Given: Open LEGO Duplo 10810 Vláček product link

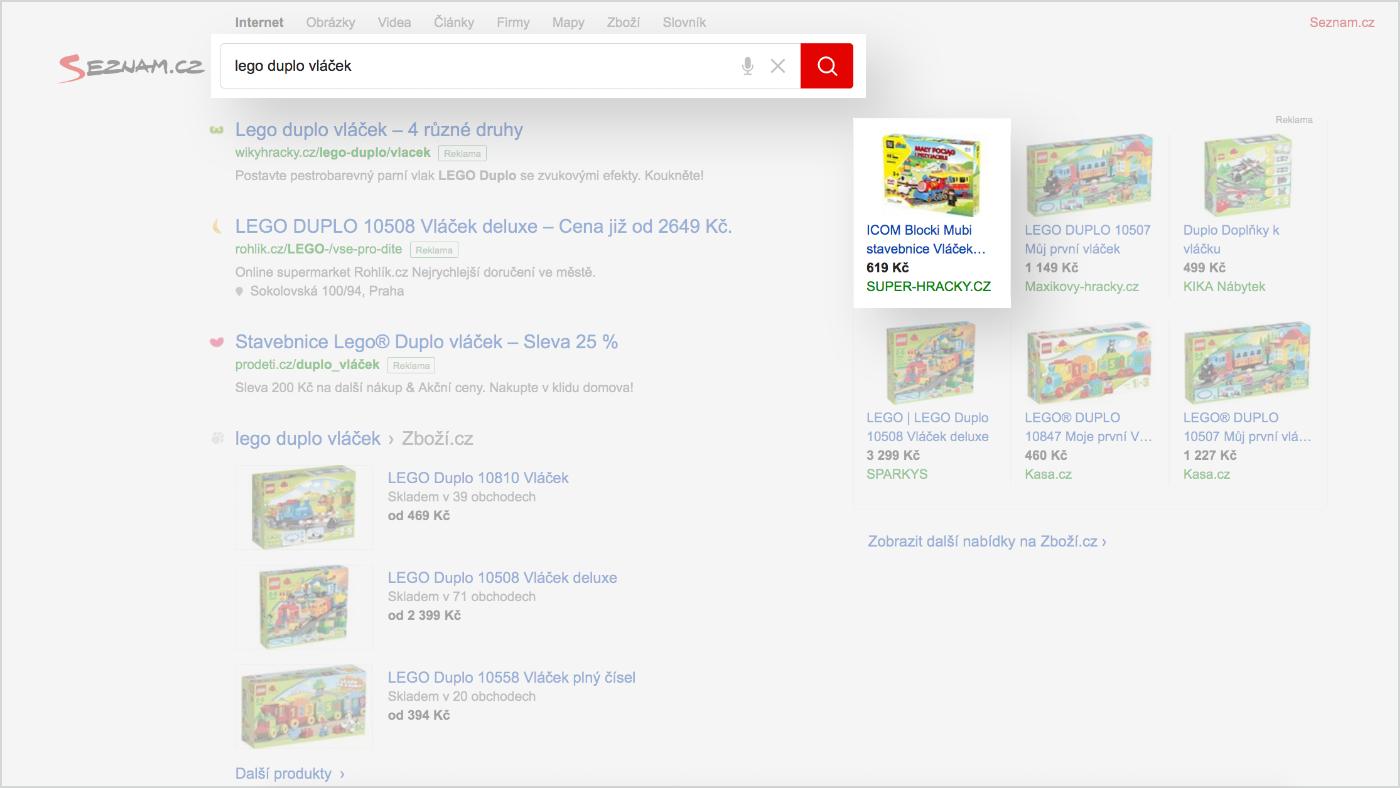Looking at the screenshot, I should (x=478, y=478).
